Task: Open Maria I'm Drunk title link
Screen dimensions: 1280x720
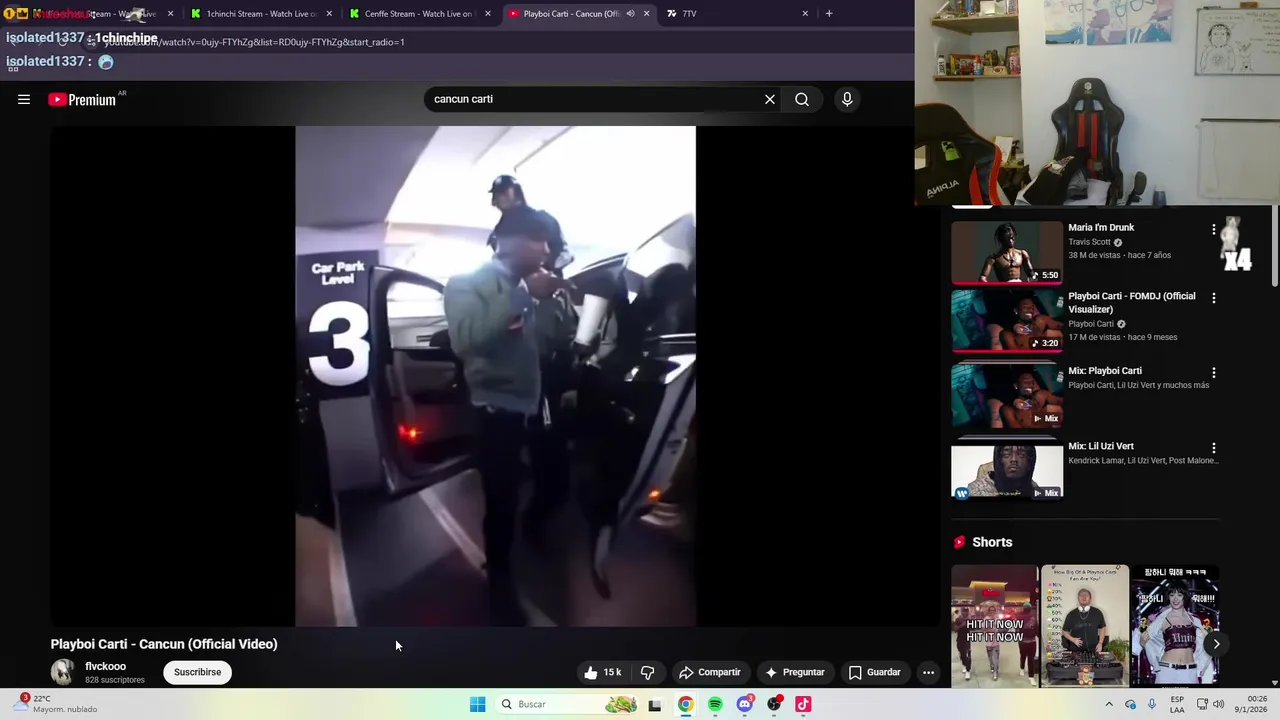Action: (1101, 227)
